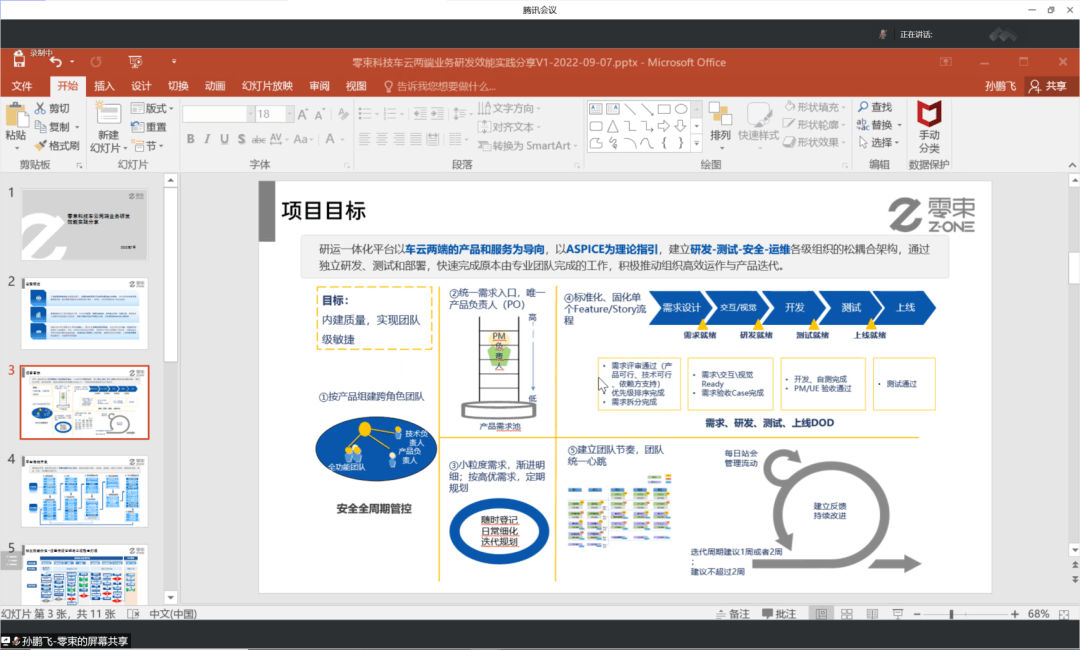
Task: Click the Undo arrow in quick access toolbar
Action: click(56, 62)
